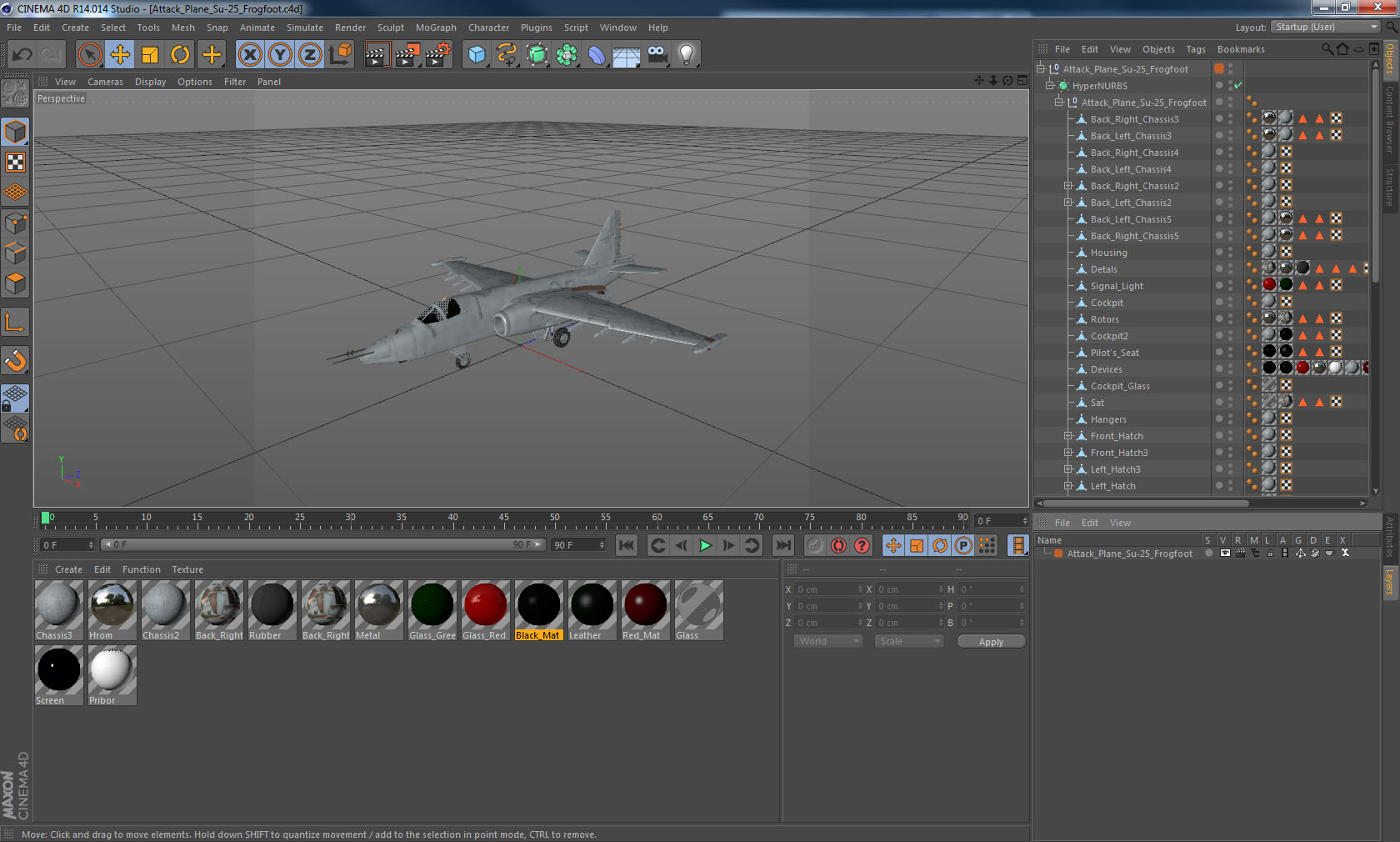Toggle Solo for Attack_Plane layer
This screenshot has width=1400, height=842.
1208,554
